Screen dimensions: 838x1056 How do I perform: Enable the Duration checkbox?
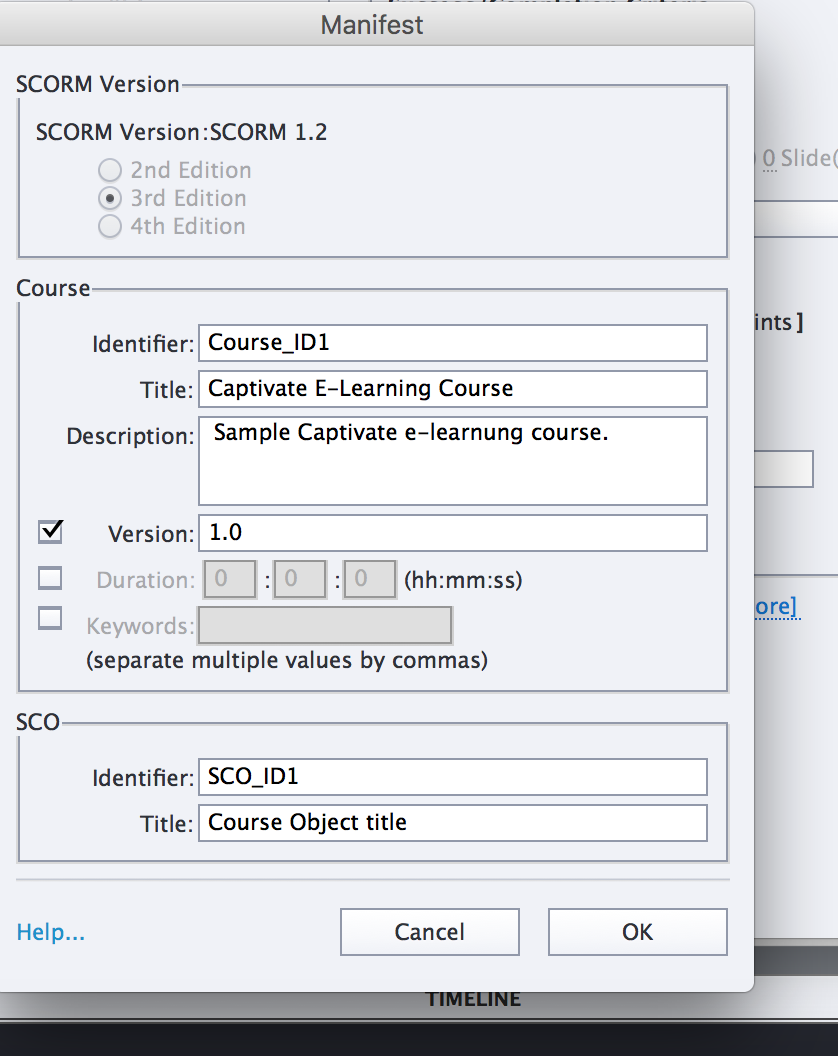tap(50, 578)
